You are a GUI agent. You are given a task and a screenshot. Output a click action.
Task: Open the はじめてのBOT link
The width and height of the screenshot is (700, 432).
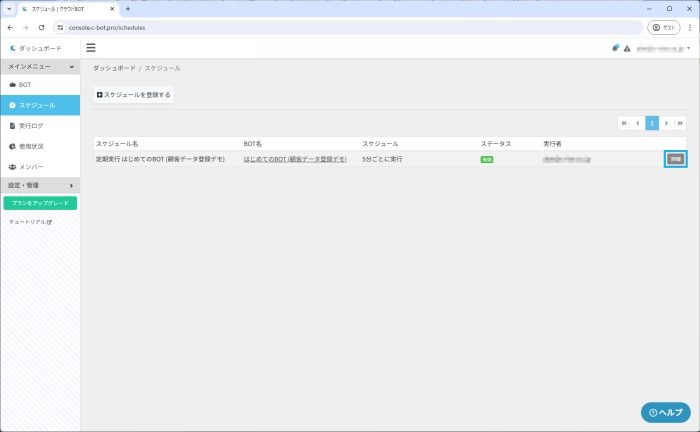pyautogui.click(x=295, y=159)
